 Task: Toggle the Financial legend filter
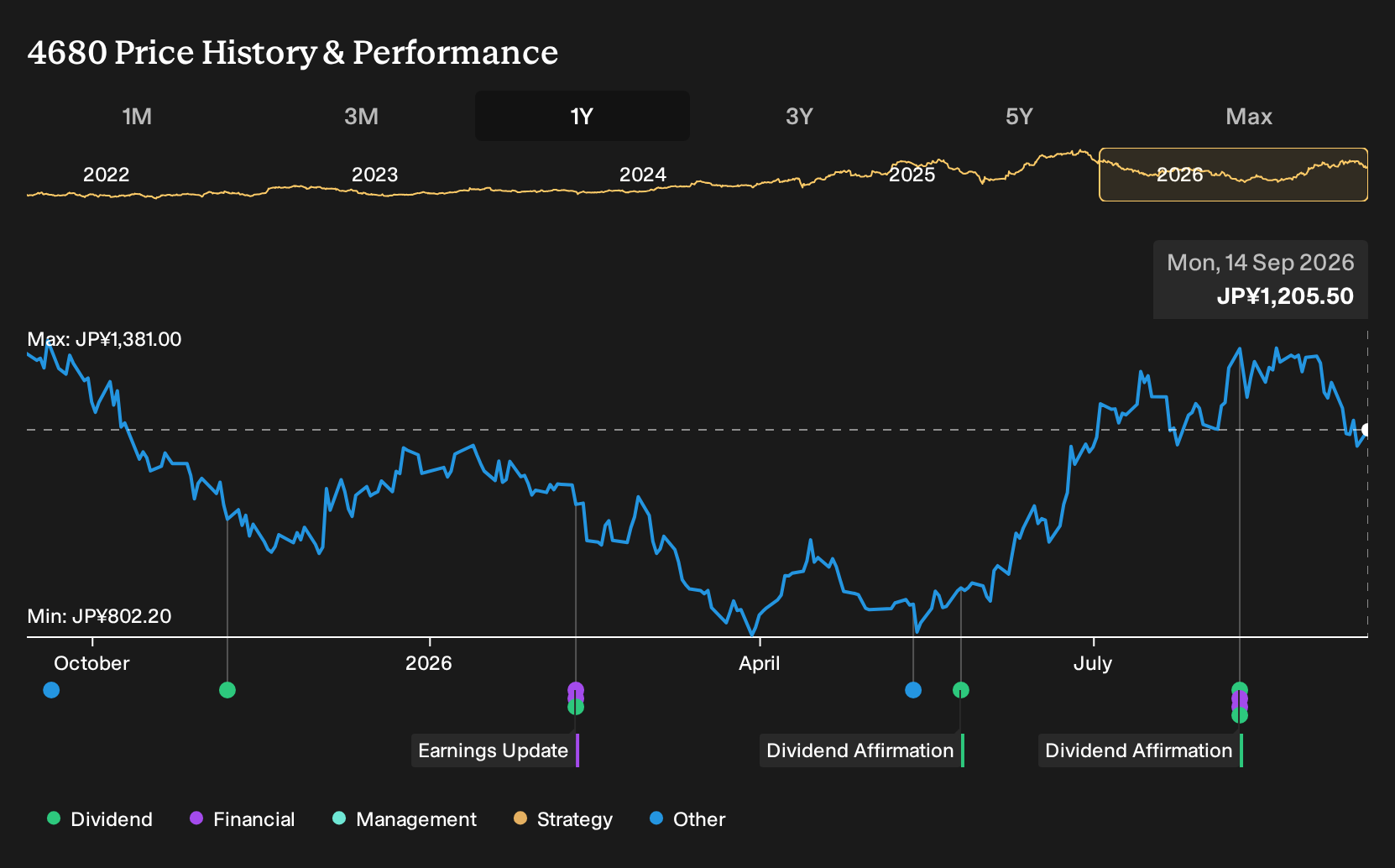coord(243,819)
